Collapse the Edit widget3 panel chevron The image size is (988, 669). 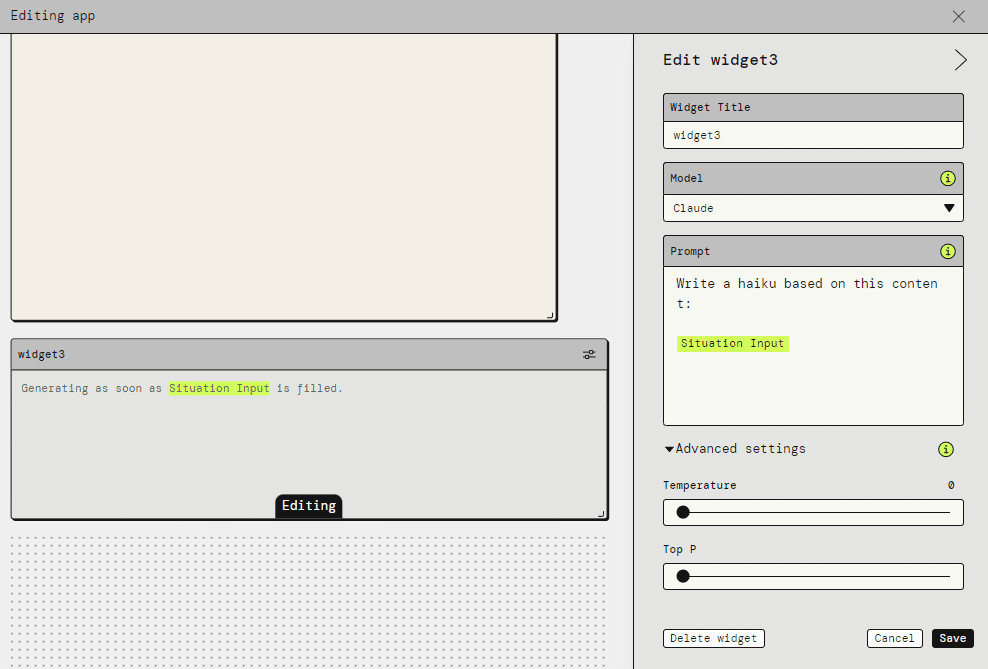point(960,60)
